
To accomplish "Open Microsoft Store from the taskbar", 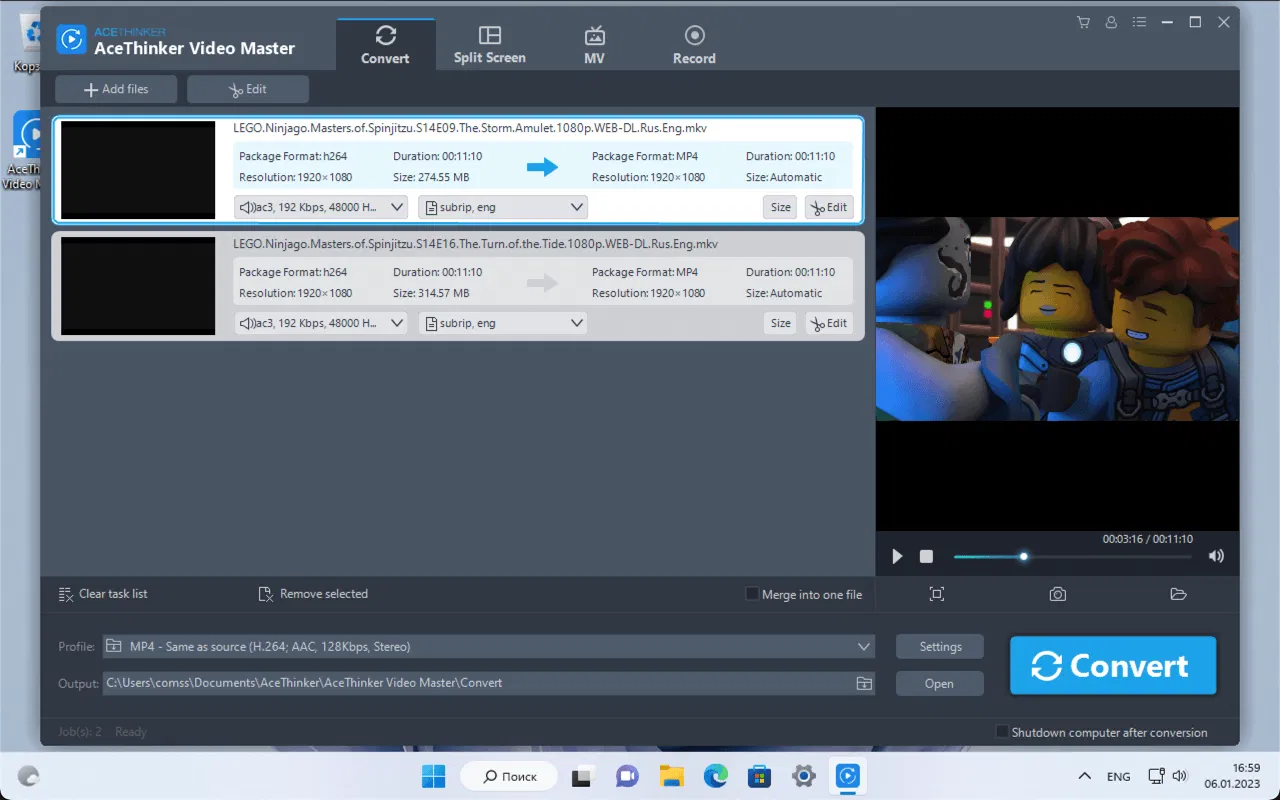I will coord(760,776).
